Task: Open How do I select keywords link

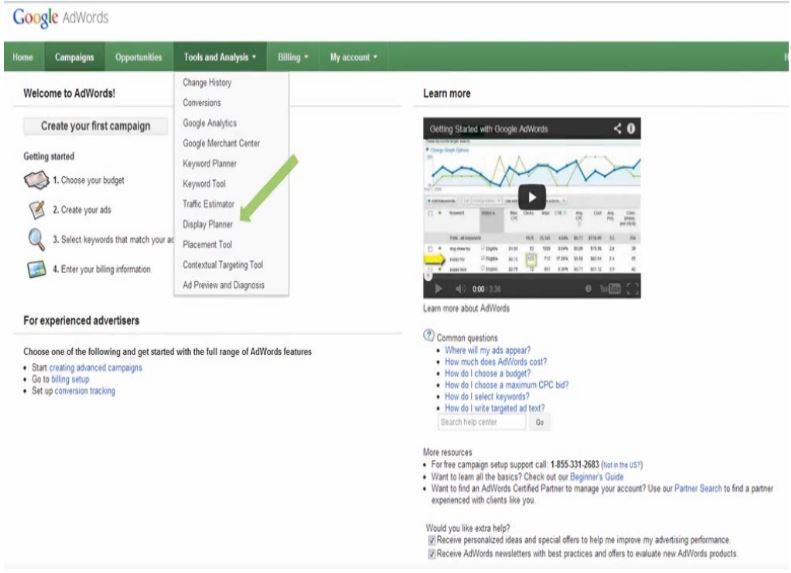Action: [x=487, y=396]
